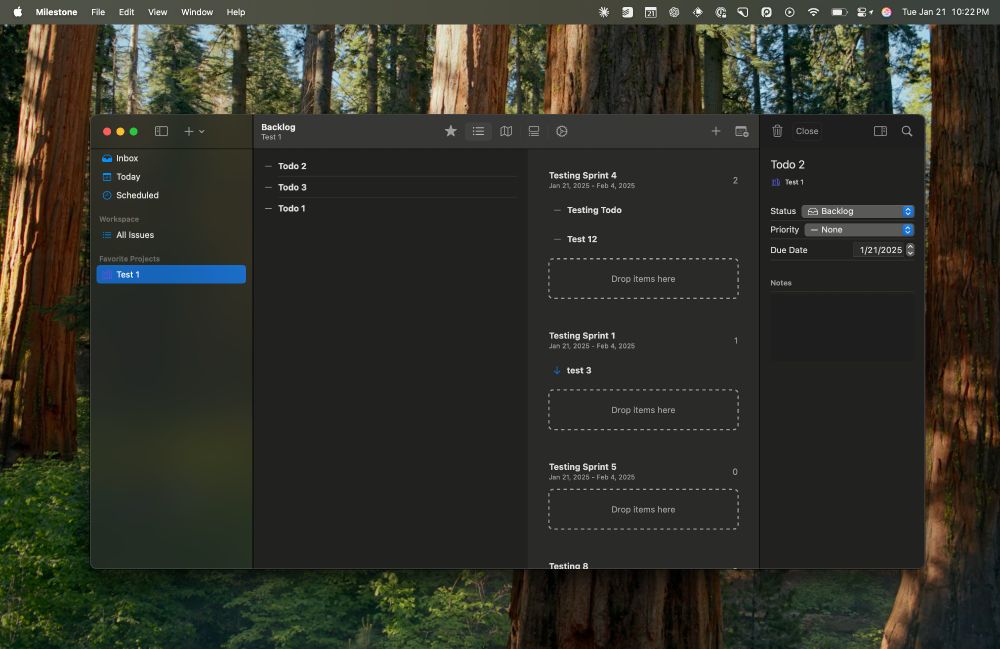Click the Due Date field showing 1/21/2025

(x=879, y=250)
